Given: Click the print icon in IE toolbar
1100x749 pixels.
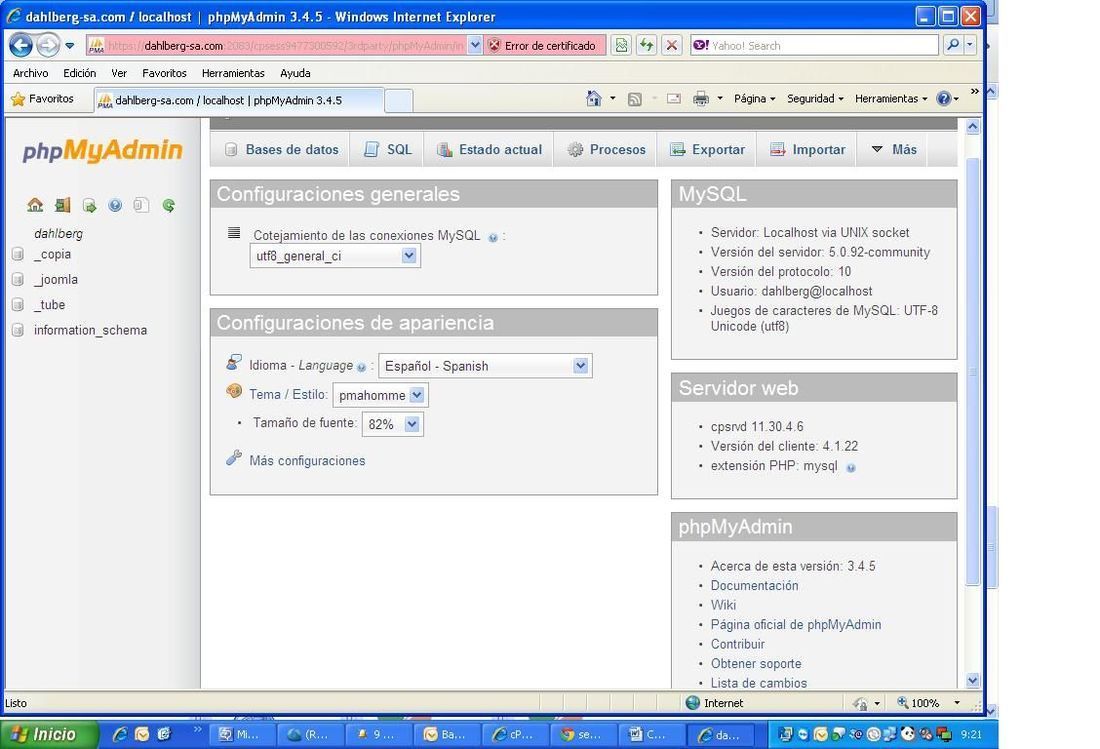Looking at the screenshot, I should click(x=700, y=99).
